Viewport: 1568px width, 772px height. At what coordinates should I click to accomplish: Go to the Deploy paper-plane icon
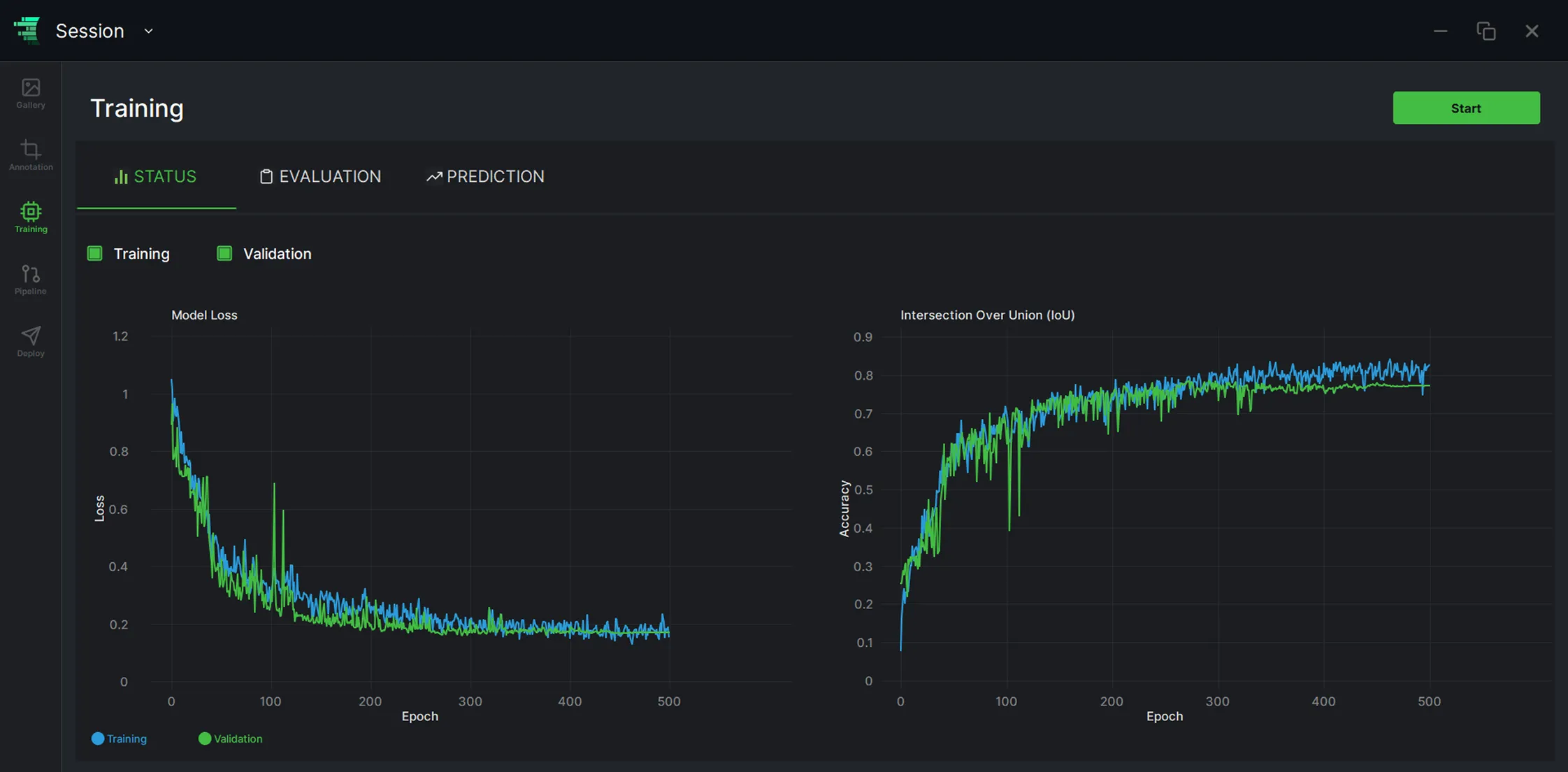coord(31,335)
